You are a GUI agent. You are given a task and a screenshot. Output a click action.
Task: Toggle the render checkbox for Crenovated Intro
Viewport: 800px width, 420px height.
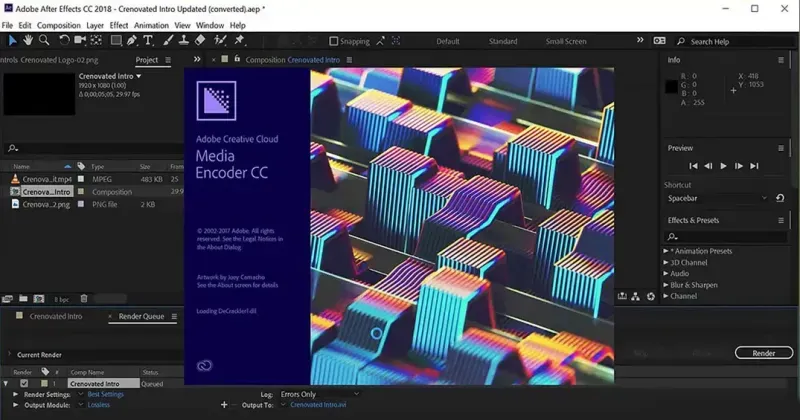pos(24,383)
